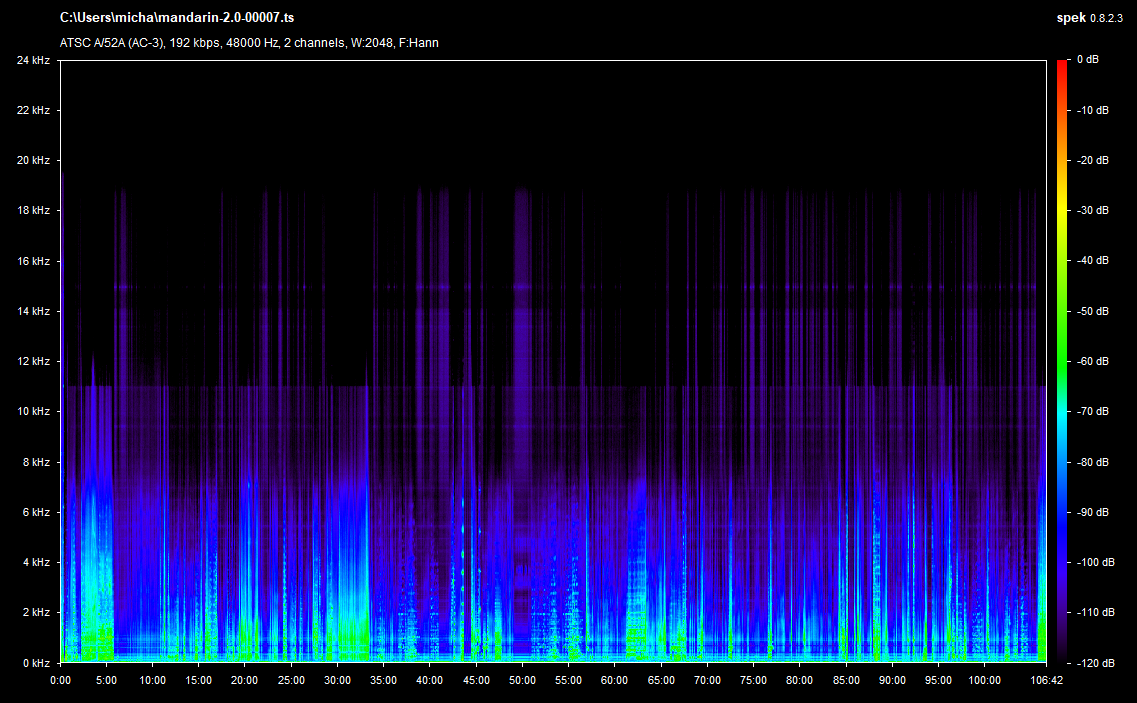
Task: Click the 12 kHz frequency axis label
Action: point(32,361)
